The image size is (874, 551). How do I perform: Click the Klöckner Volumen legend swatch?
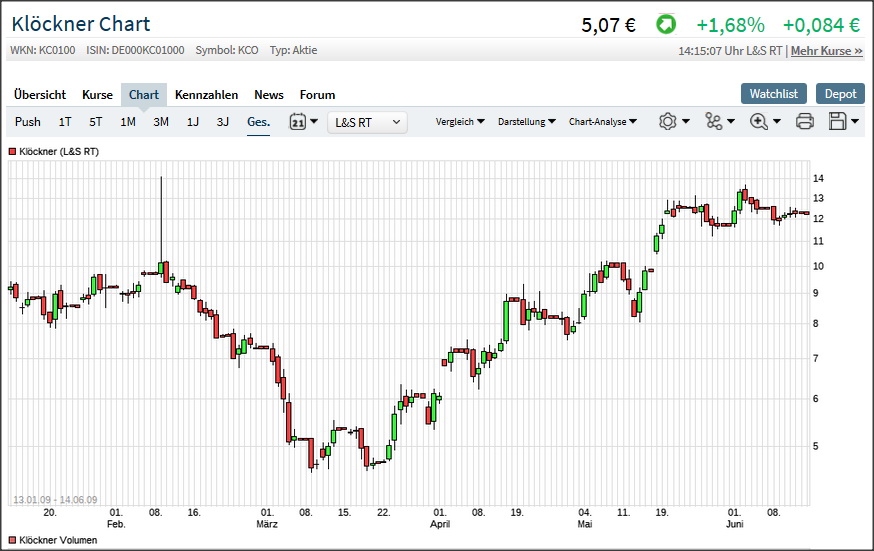pyautogui.click(x=12, y=540)
